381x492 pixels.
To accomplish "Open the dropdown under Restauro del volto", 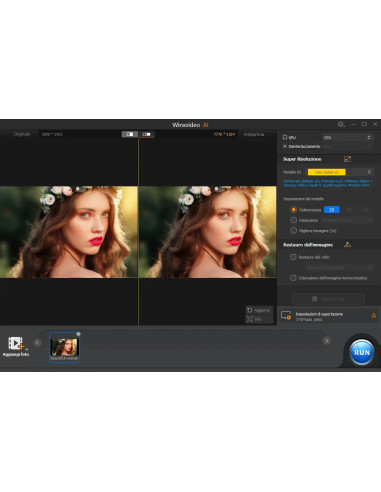I will click(x=338, y=267).
